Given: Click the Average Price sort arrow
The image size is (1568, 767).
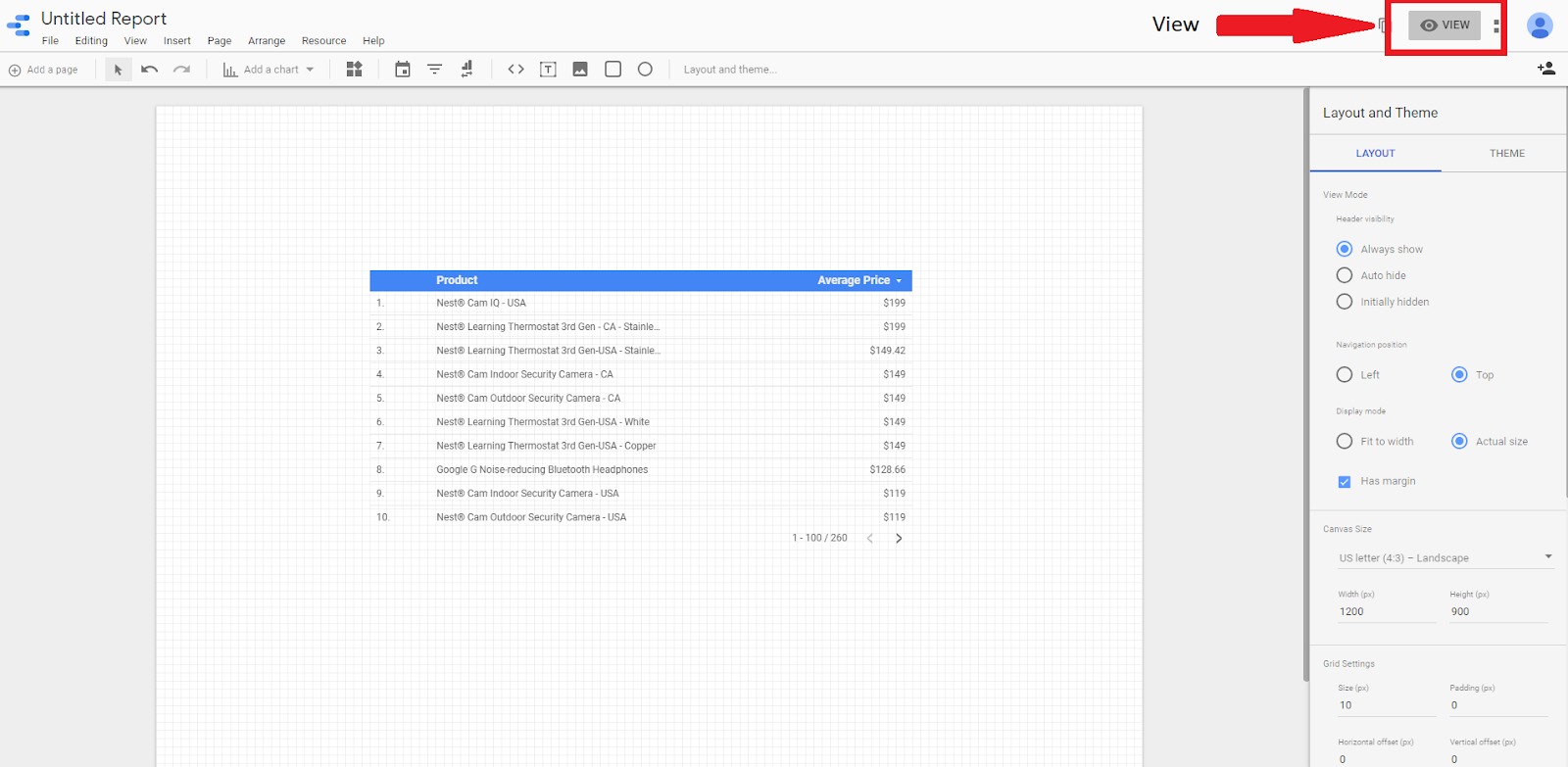Looking at the screenshot, I should (x=899, y=281).
